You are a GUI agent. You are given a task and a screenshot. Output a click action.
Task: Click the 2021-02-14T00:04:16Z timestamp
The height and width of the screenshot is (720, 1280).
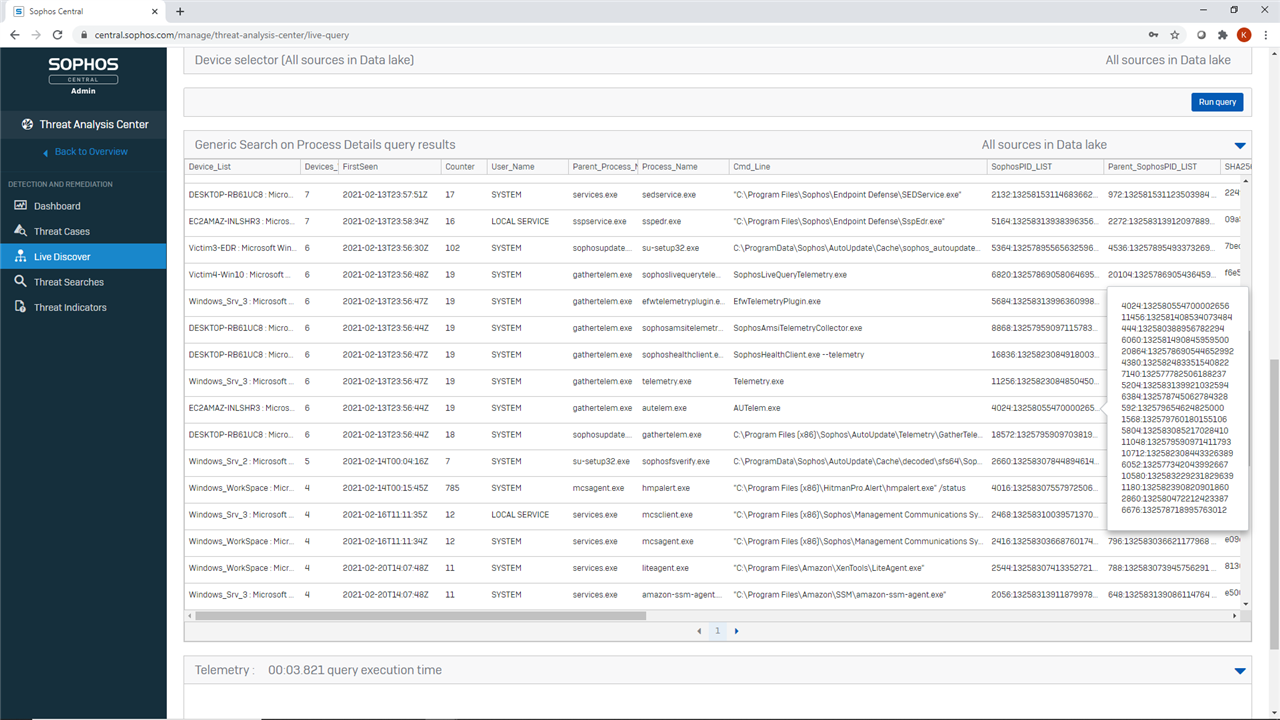(x=385, y=461)
